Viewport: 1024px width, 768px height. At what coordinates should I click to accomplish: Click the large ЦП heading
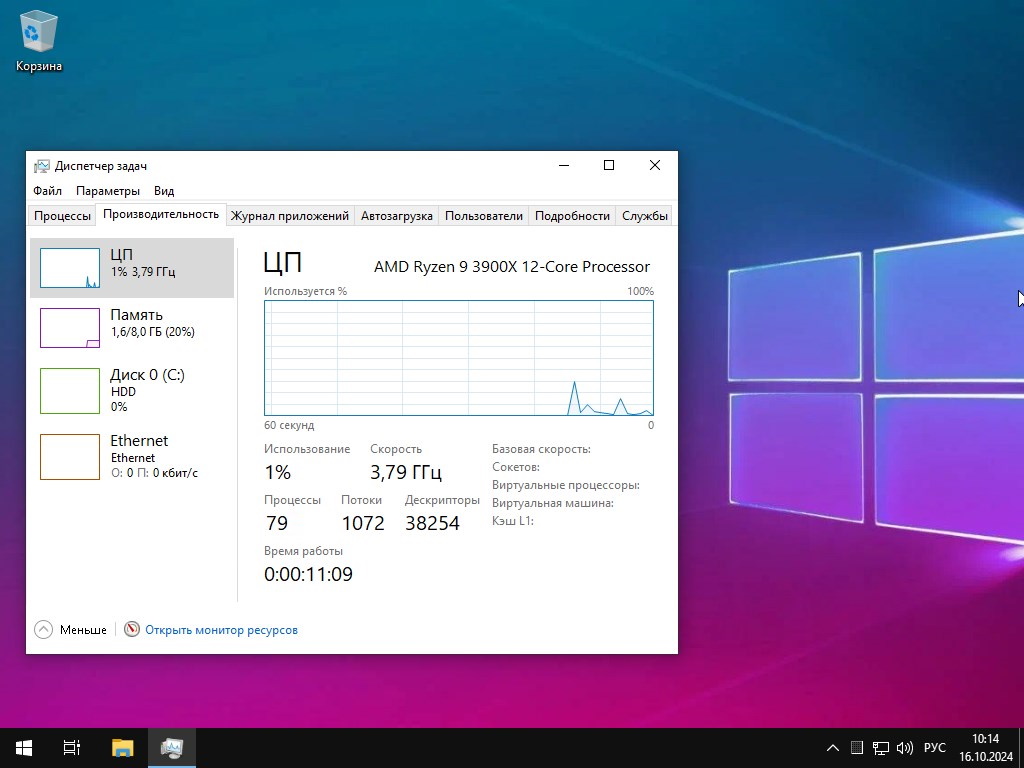click(283, 263)
